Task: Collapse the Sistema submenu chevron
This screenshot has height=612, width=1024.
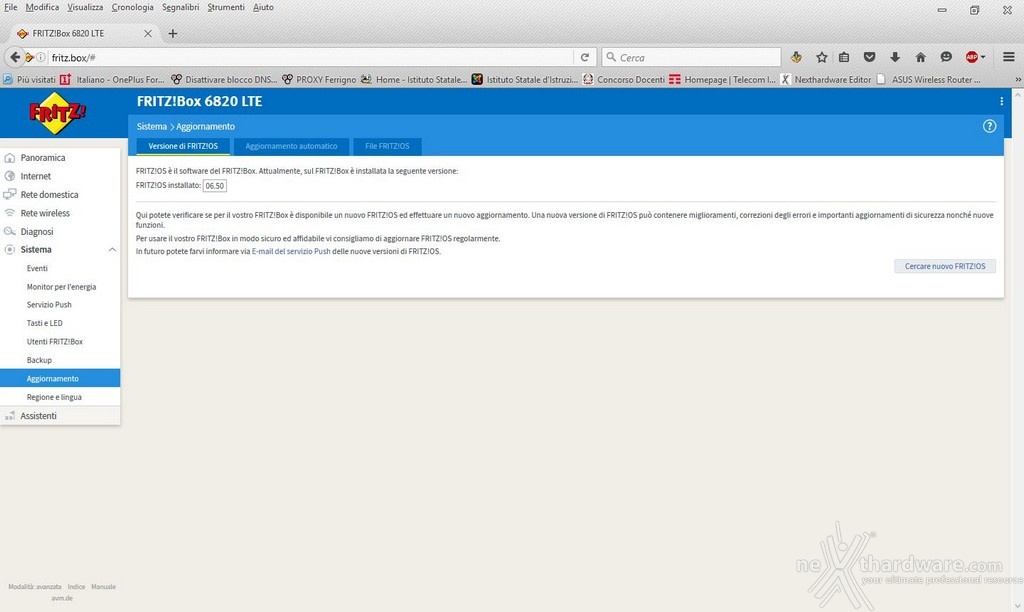Action: (x=112, y=250)
